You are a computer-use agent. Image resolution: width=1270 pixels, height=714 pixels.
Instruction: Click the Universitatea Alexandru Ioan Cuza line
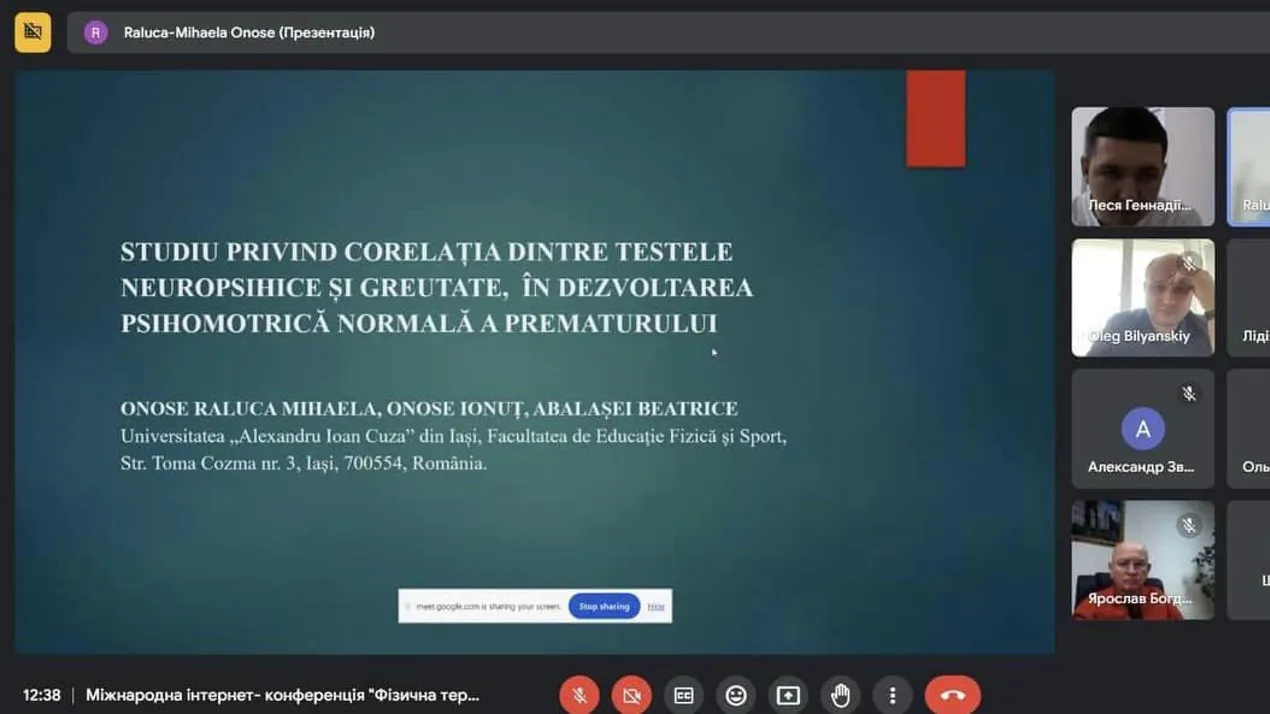point(453,437)
